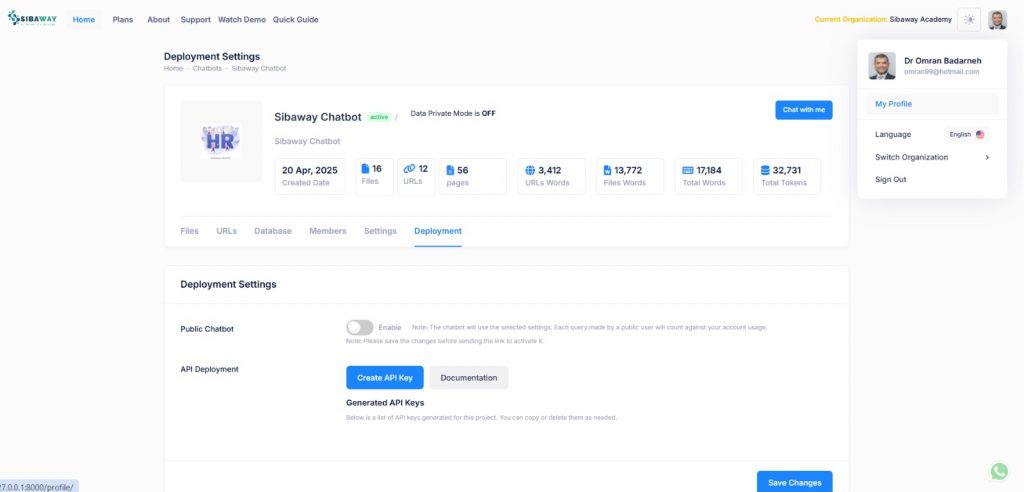Click Current Organization Sibaway Academy label

(883, 20)
